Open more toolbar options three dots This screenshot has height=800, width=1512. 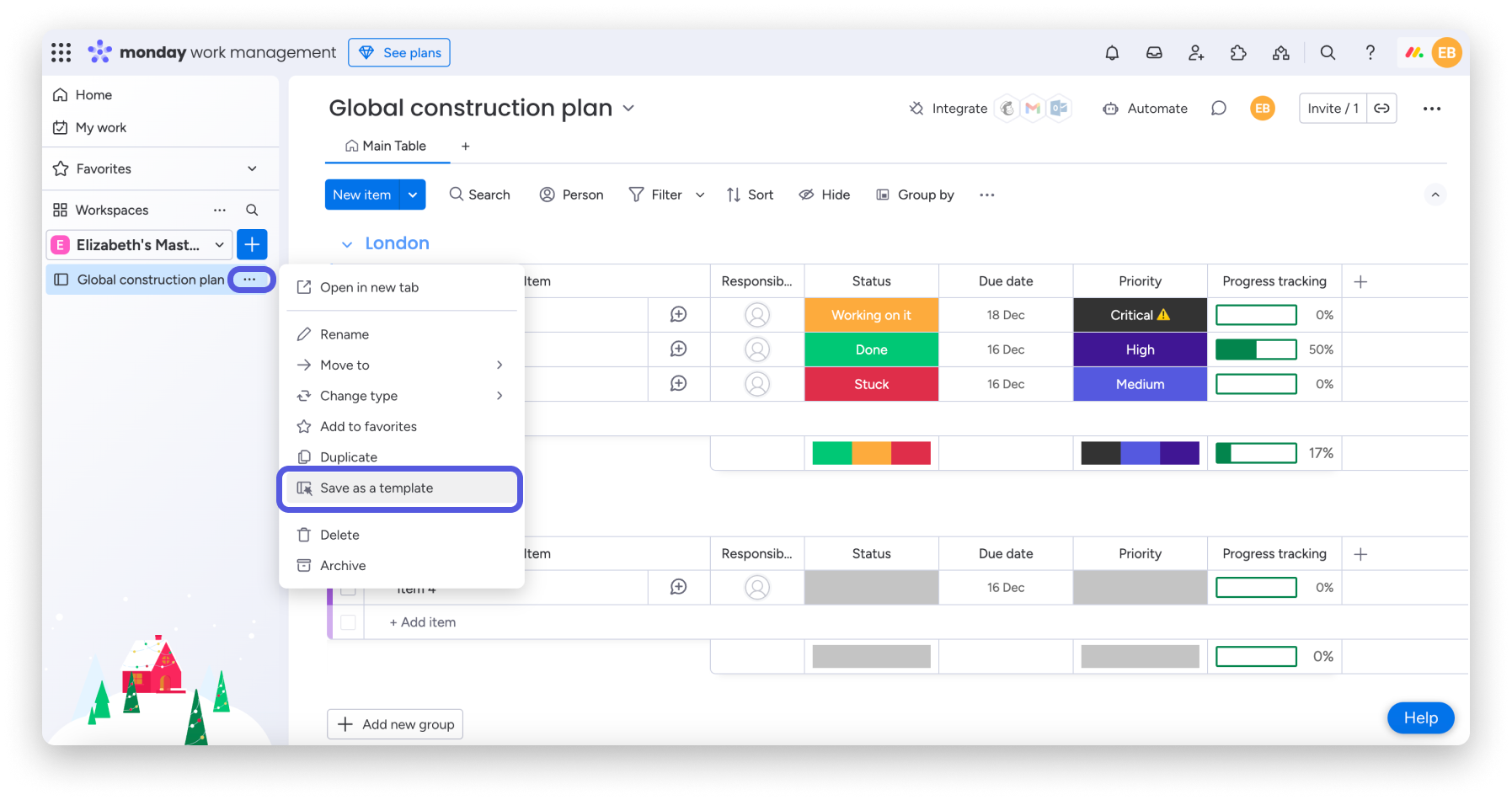click(x=987, y=195)
